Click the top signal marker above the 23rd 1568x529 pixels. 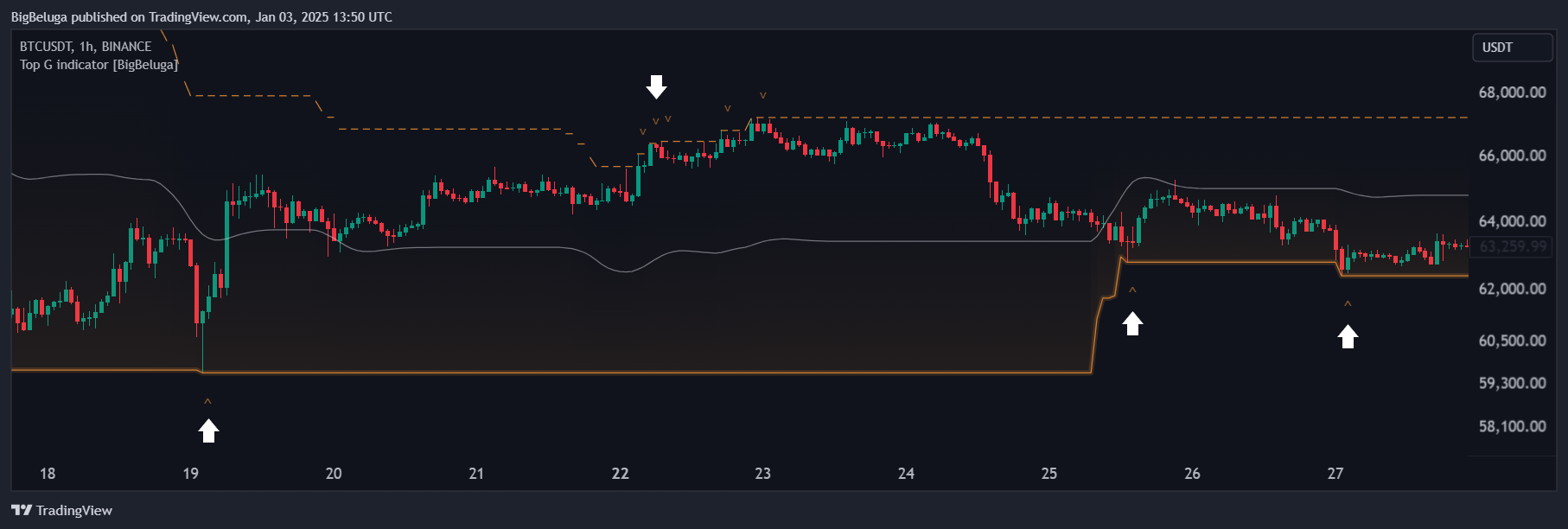pos(762,95)
